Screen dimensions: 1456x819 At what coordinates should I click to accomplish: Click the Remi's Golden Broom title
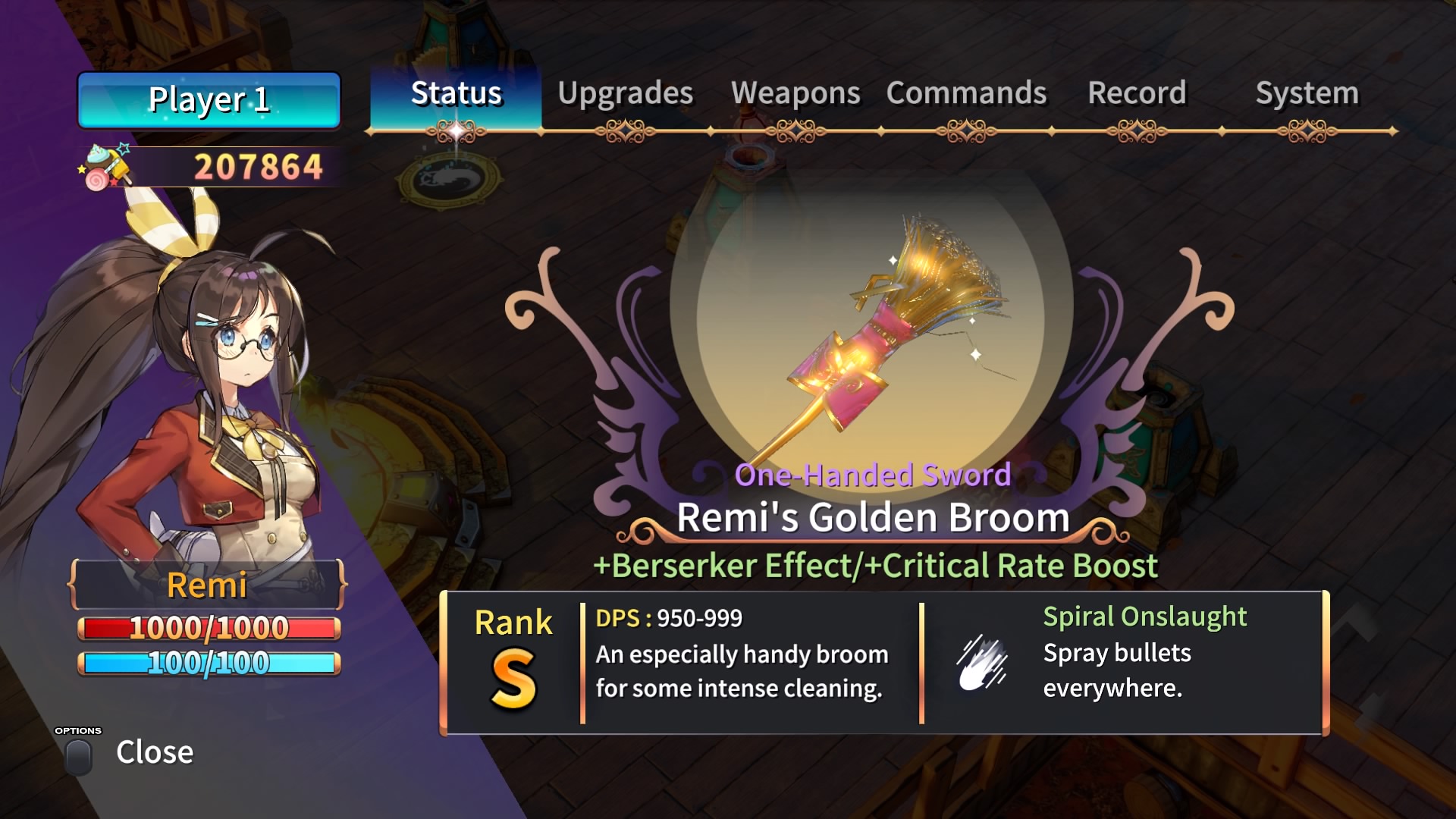873,517
